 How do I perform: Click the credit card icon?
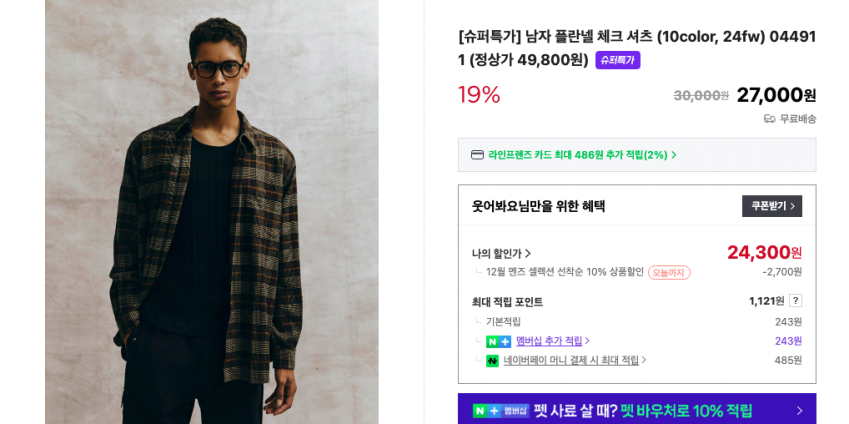(x=477, y=155)
